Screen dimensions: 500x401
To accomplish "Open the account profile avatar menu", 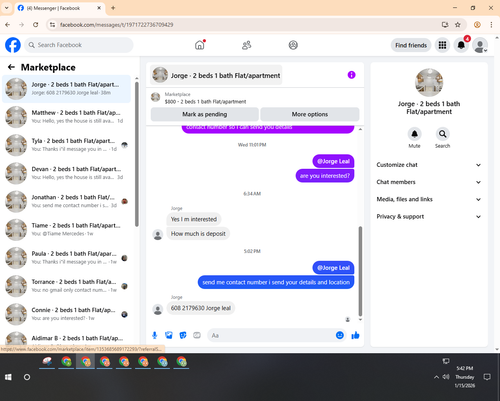I will (x=480, y=45).
